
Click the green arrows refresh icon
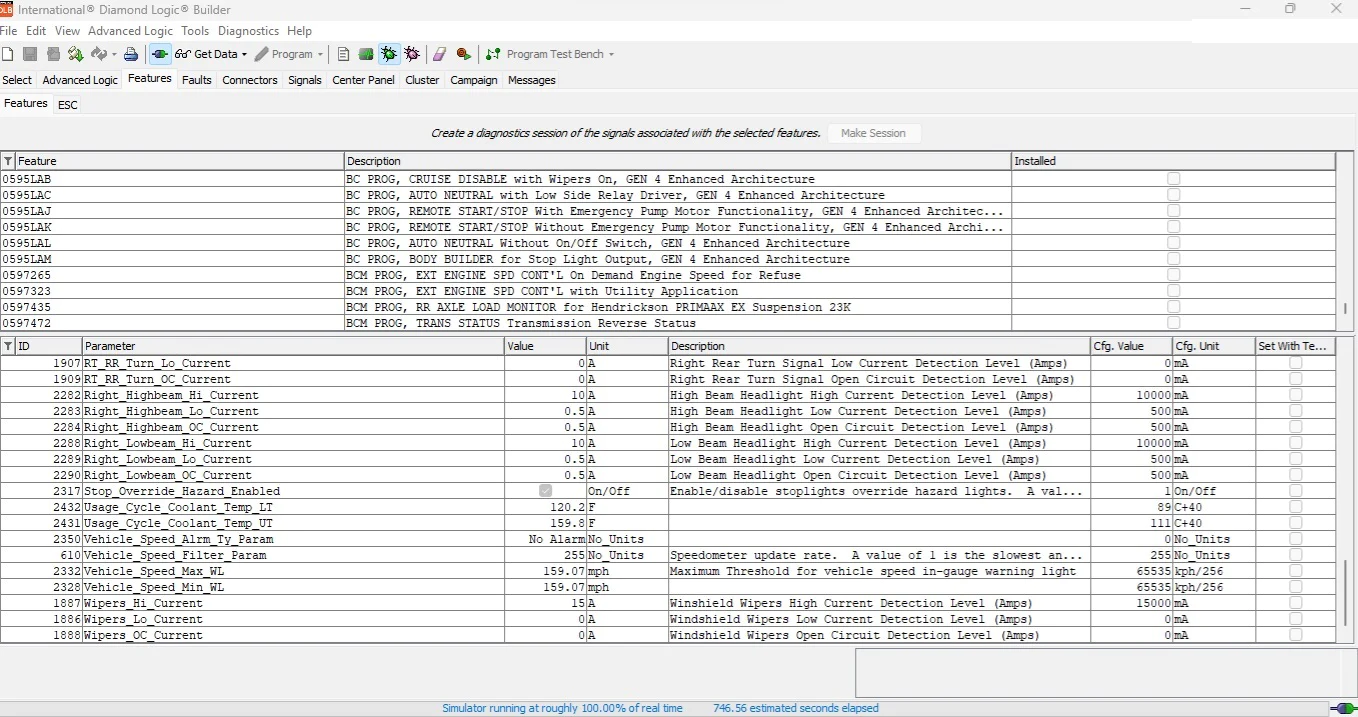pos(76,54)
